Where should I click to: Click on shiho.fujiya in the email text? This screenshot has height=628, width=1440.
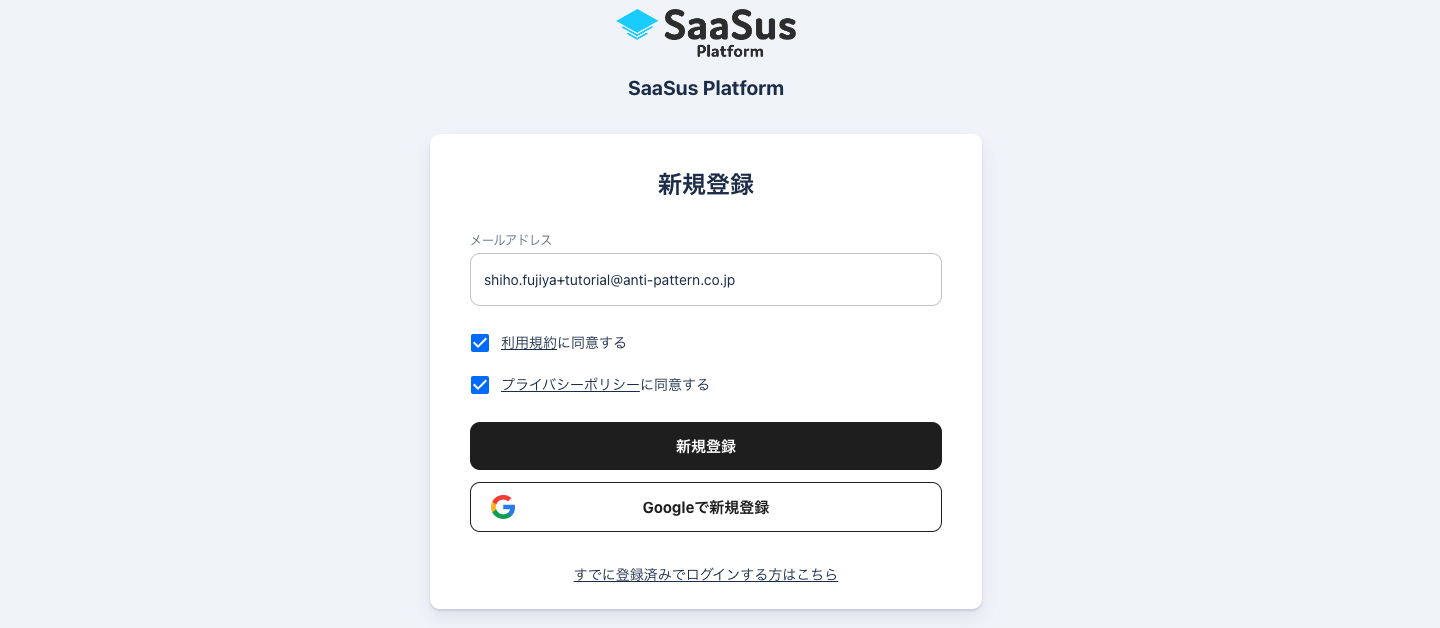coord(519,280)
